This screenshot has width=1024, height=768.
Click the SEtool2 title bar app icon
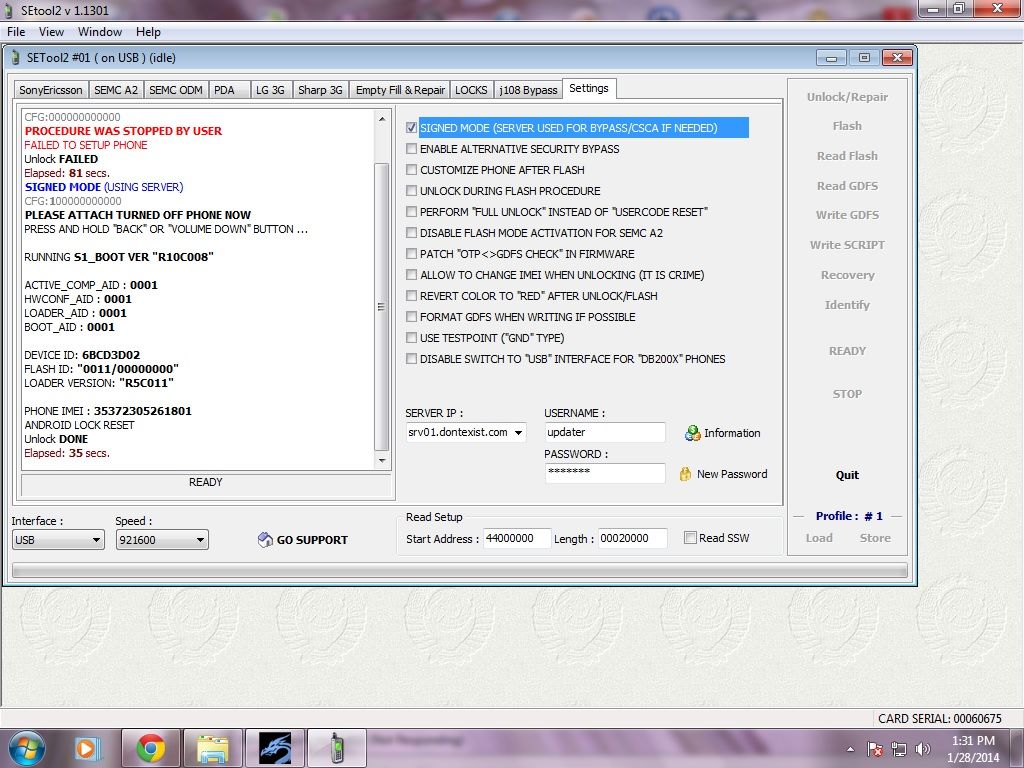point(9,10)
